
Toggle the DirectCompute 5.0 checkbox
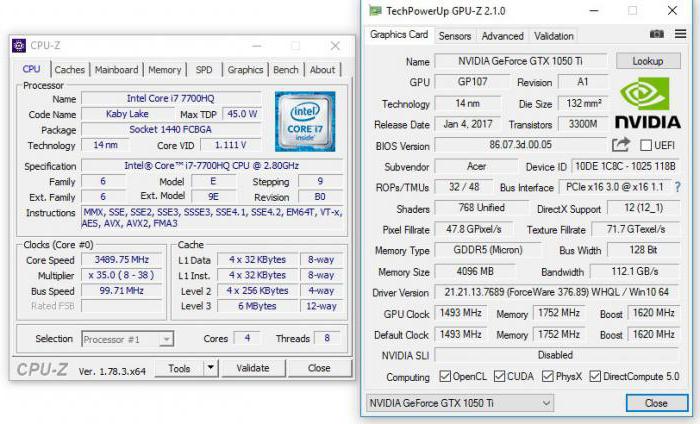pos(595,376)
